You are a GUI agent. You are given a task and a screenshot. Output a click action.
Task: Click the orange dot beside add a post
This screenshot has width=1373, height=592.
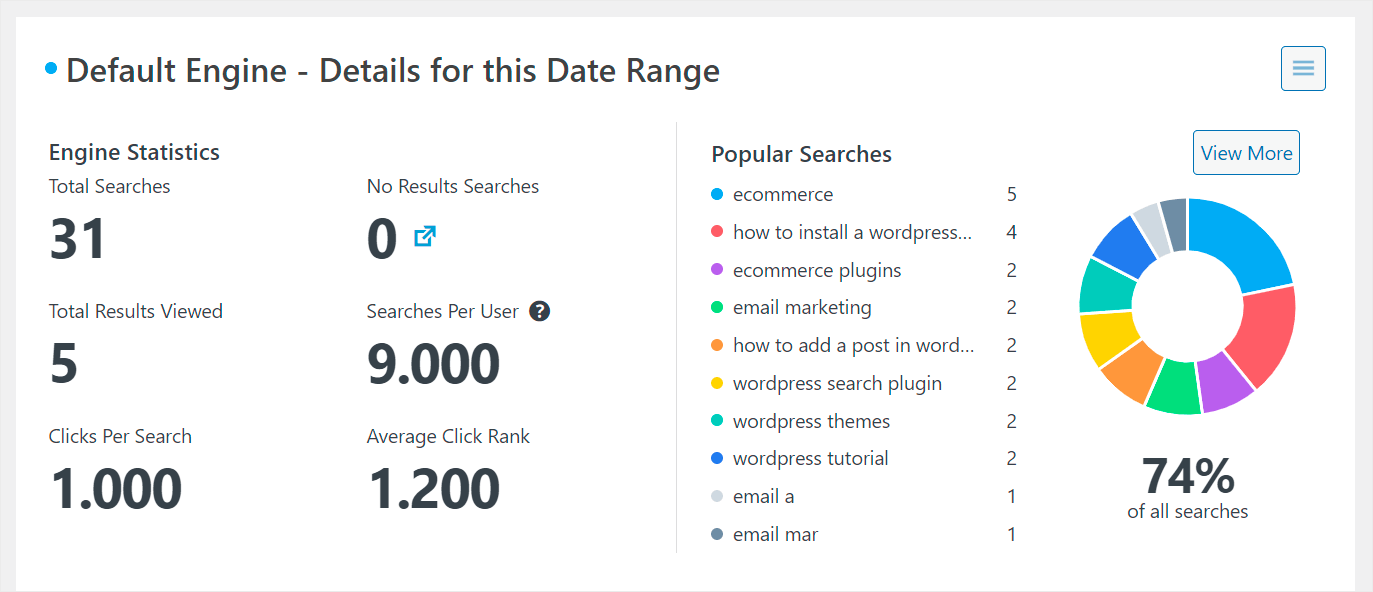(717, 346)
